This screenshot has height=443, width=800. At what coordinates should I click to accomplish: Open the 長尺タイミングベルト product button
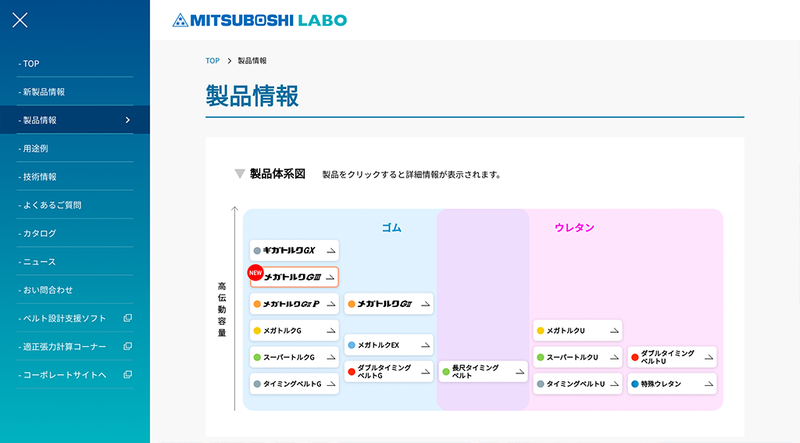(483, 372)
